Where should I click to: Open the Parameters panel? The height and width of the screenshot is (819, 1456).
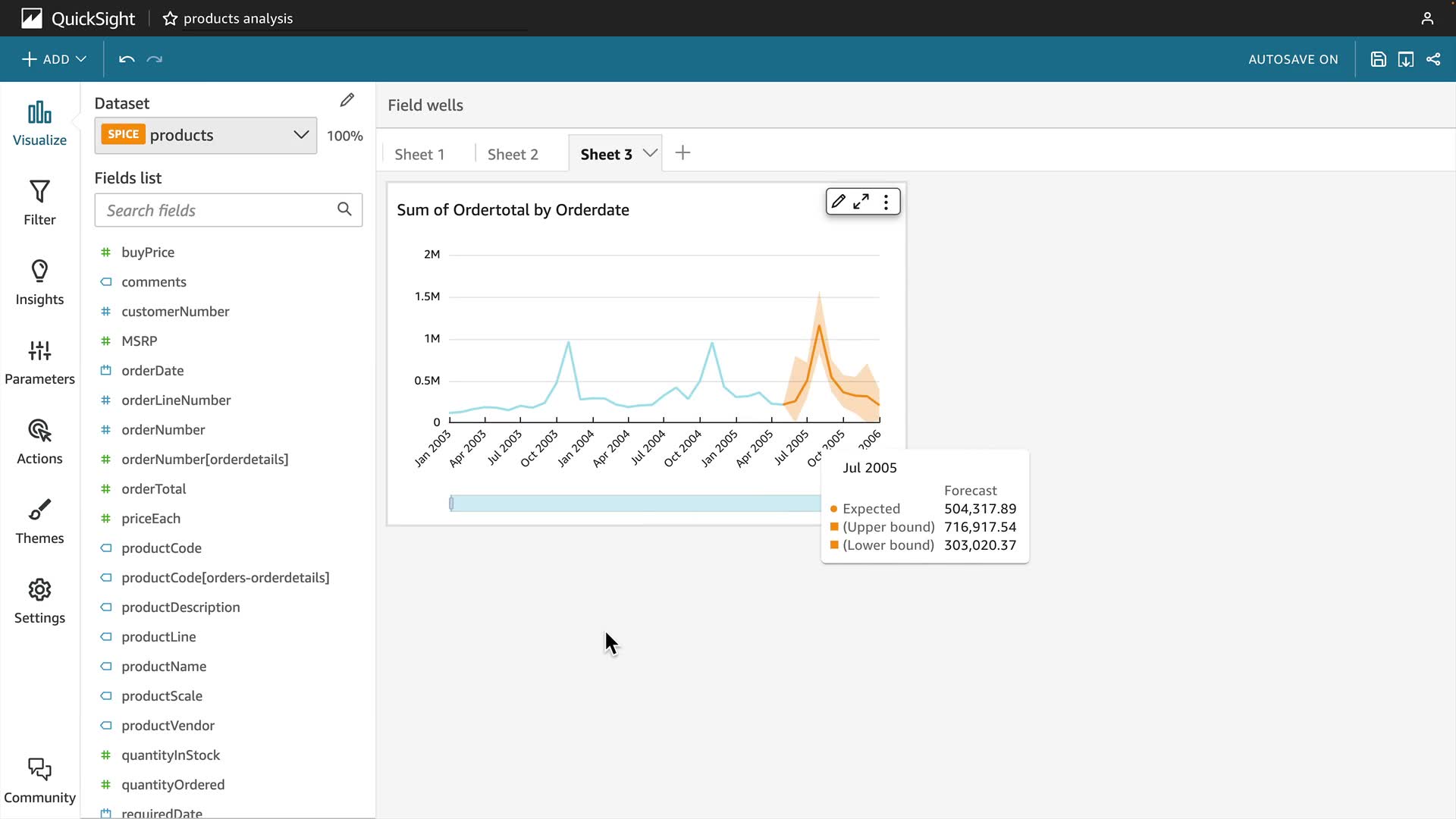tap(39, 362)
